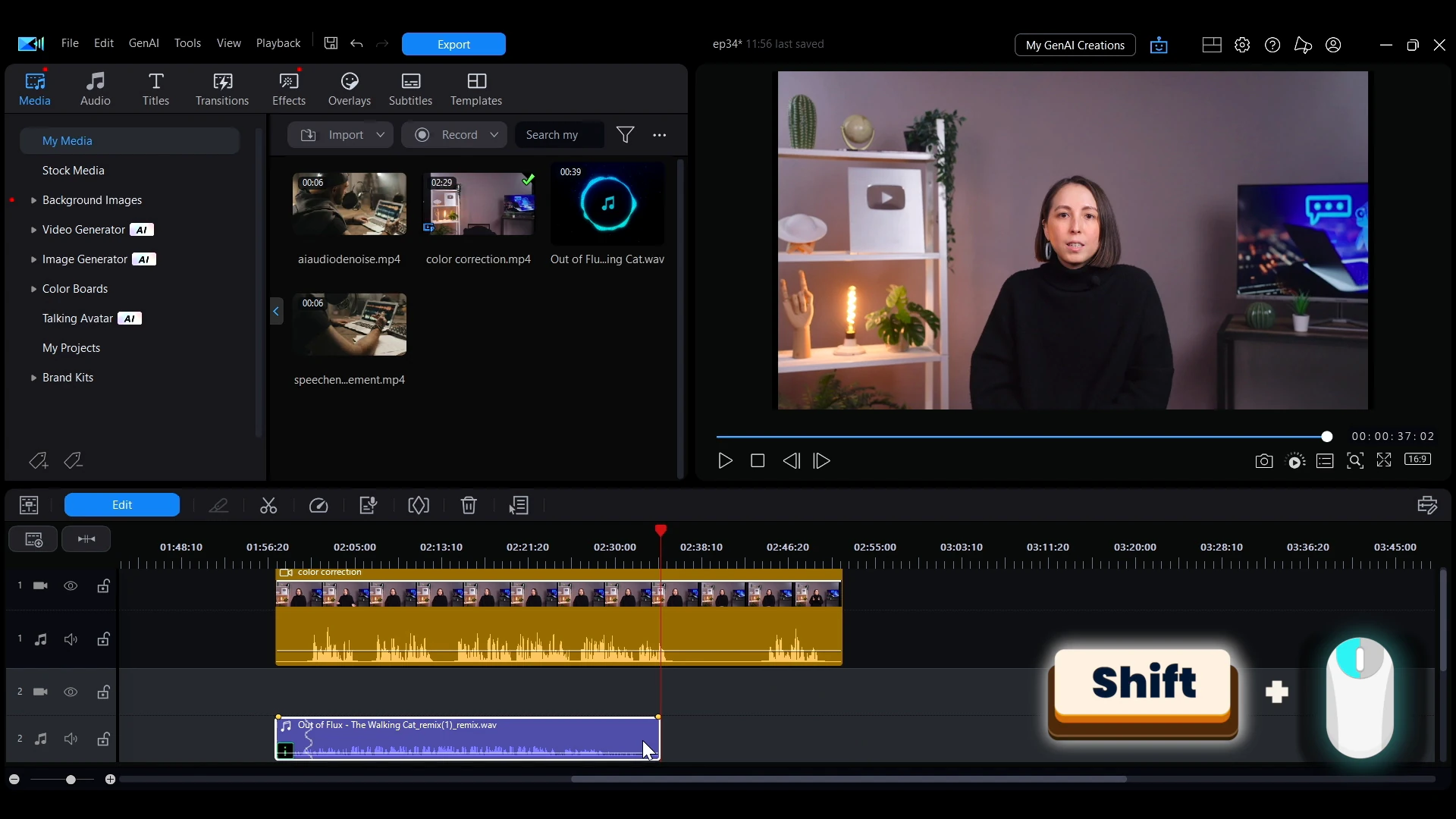Open the Import dropdown arrow

(381, 135)
